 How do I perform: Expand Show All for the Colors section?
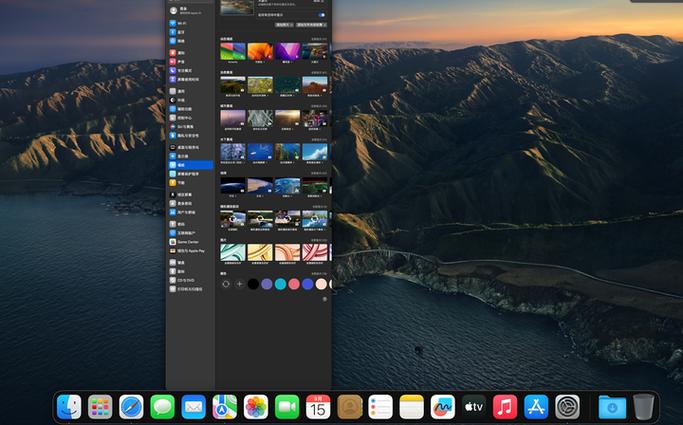coord(320,273)
